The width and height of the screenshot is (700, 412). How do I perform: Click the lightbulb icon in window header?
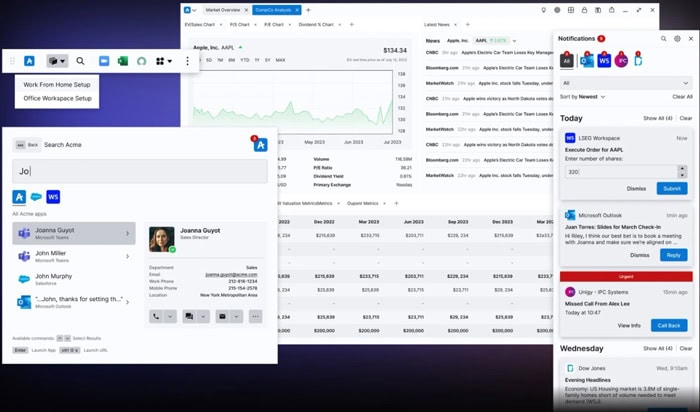(x=543, y=10)
